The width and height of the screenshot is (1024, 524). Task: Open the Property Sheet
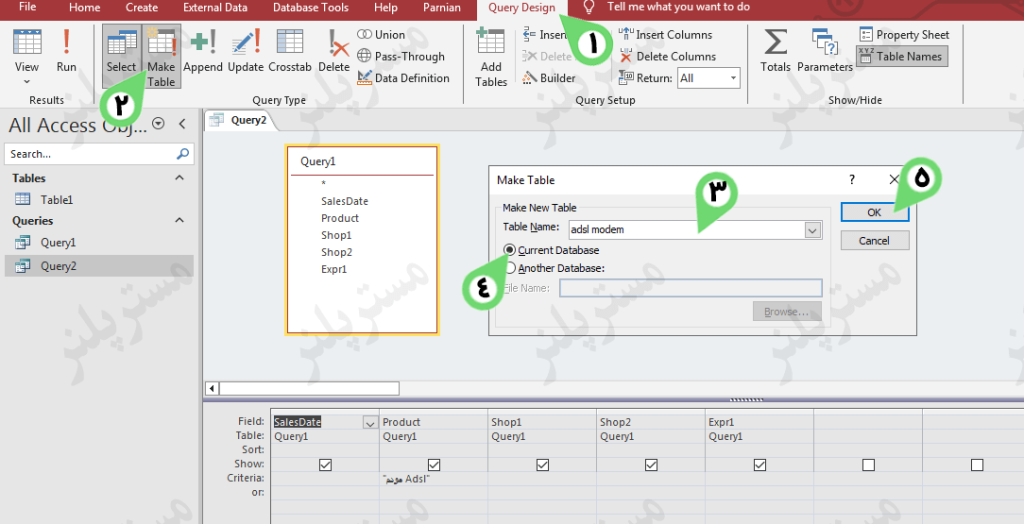[904, 35]
